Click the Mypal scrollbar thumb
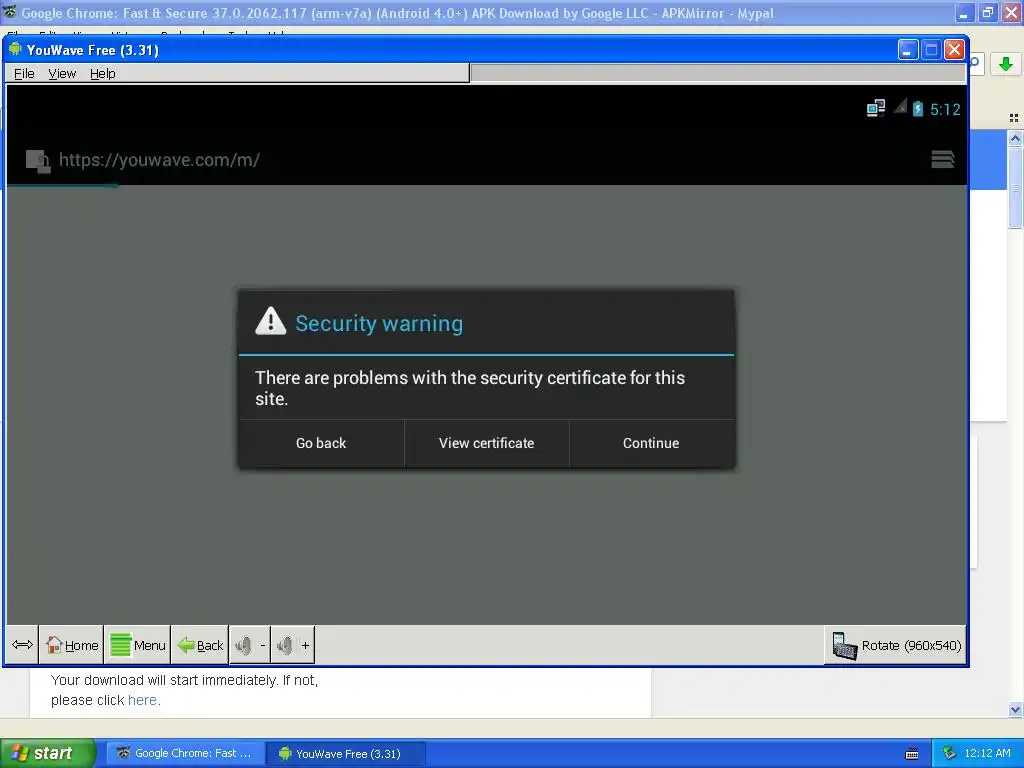This screenshot has height=768, width=1024. point(1015,189)
